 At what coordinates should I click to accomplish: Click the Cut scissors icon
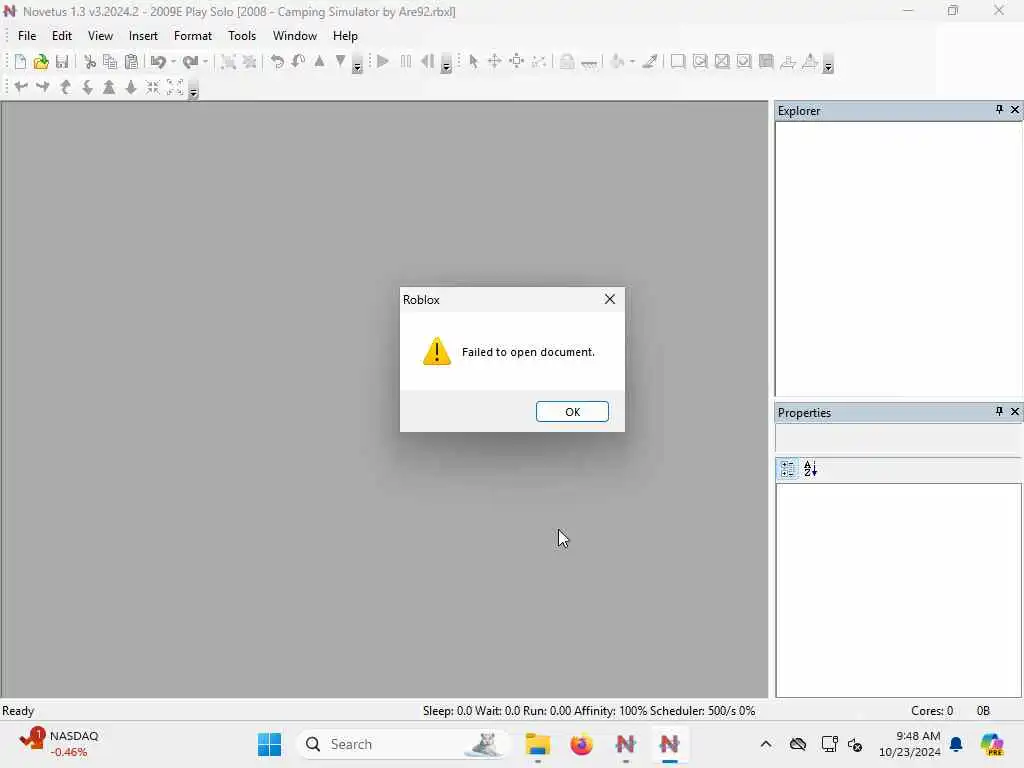pos(90,62)
